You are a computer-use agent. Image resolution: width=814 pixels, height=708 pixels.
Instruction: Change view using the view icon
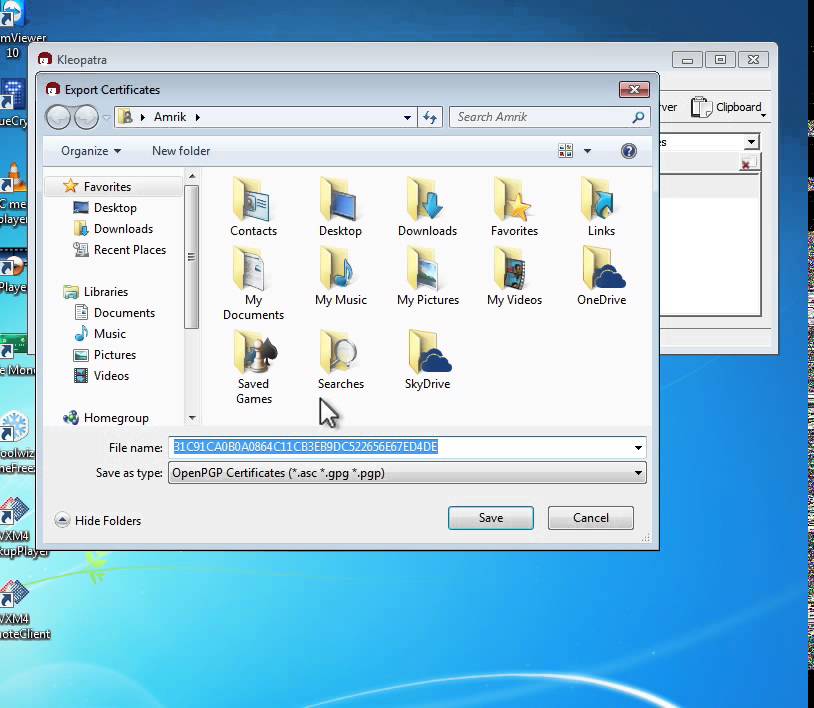565,151
